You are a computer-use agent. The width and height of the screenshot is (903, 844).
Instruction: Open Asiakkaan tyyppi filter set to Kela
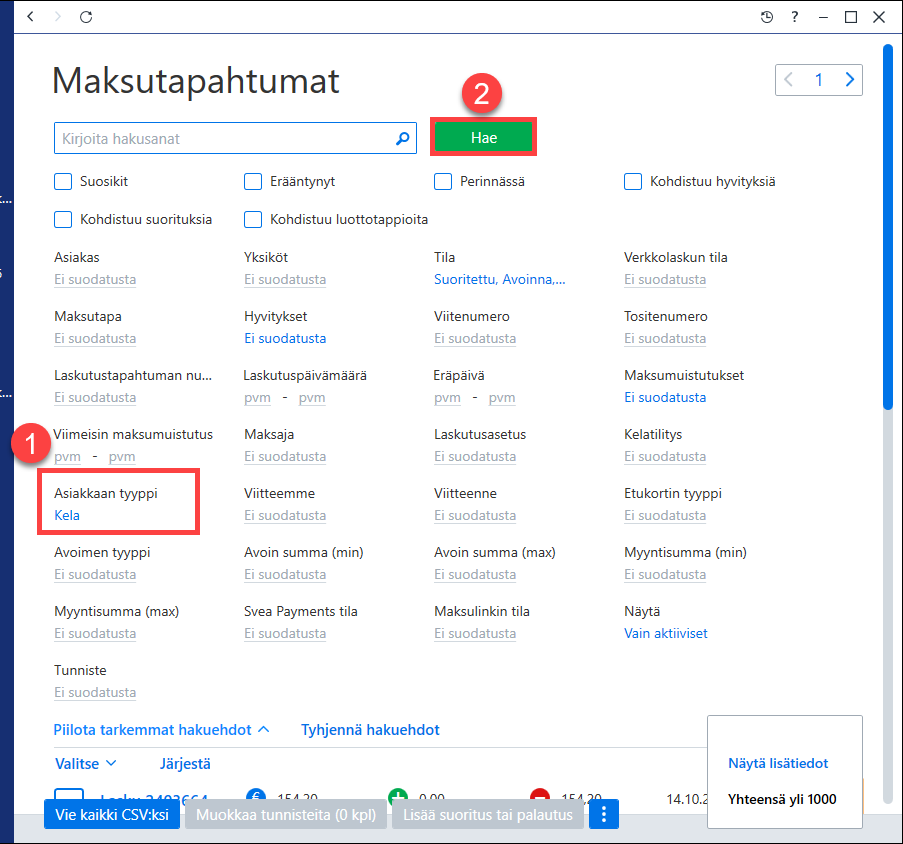[67, 515]
